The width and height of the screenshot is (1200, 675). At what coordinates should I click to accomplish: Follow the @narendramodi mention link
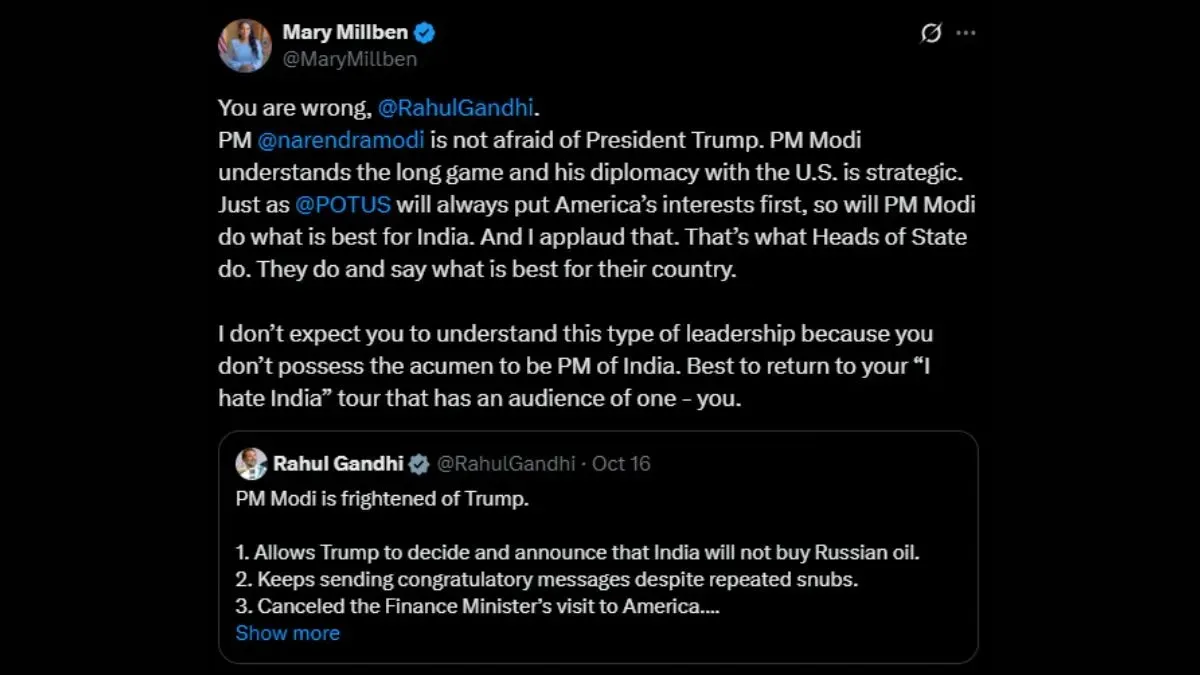342,140
